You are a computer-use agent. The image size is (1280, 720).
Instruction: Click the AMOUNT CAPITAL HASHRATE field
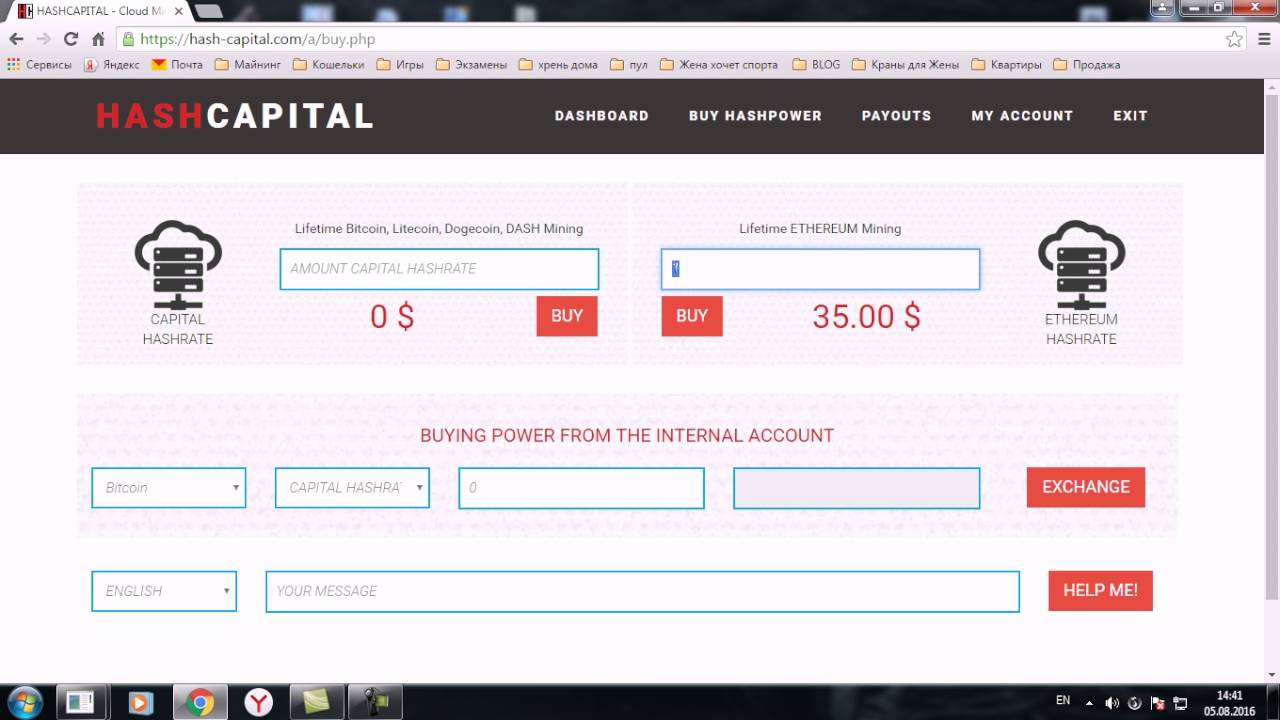tap(439, 269)
